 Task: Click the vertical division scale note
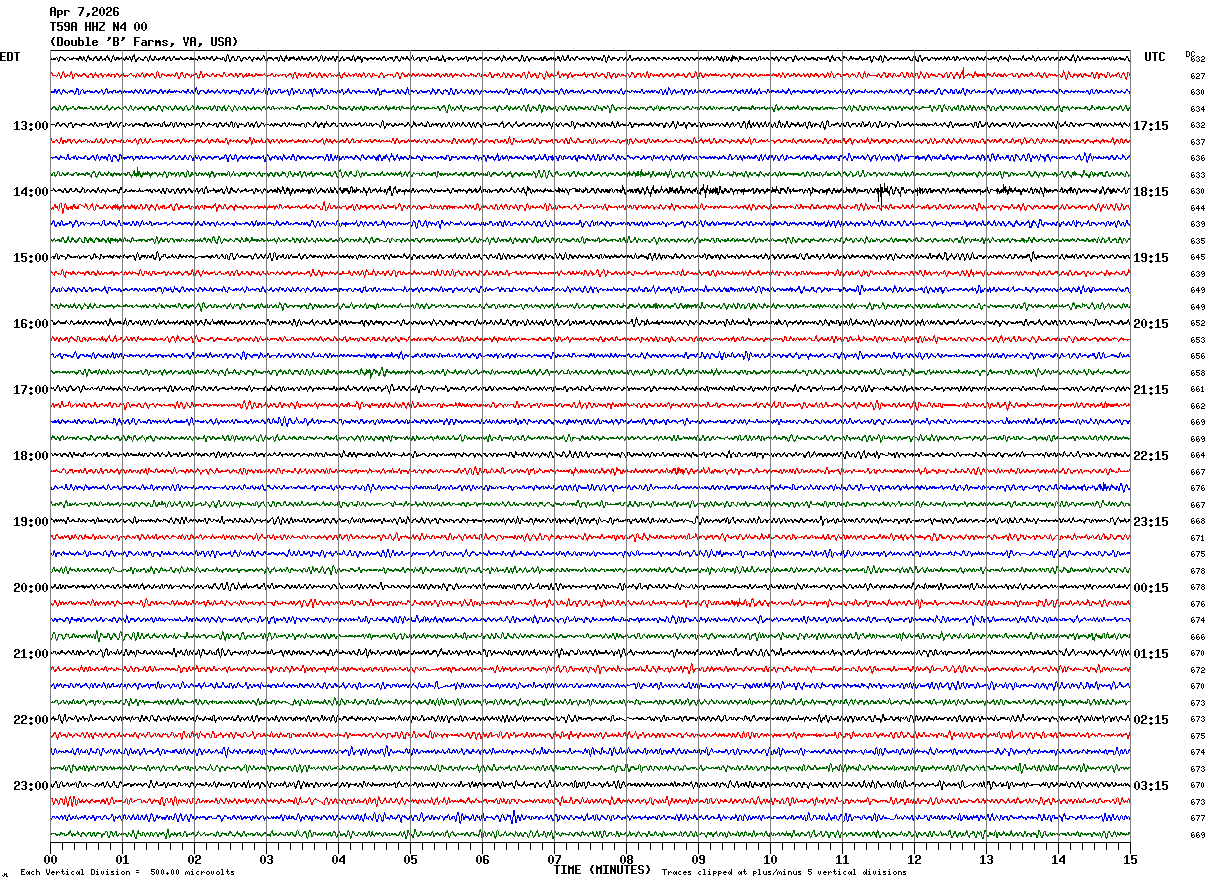click(x=127, y=872)
